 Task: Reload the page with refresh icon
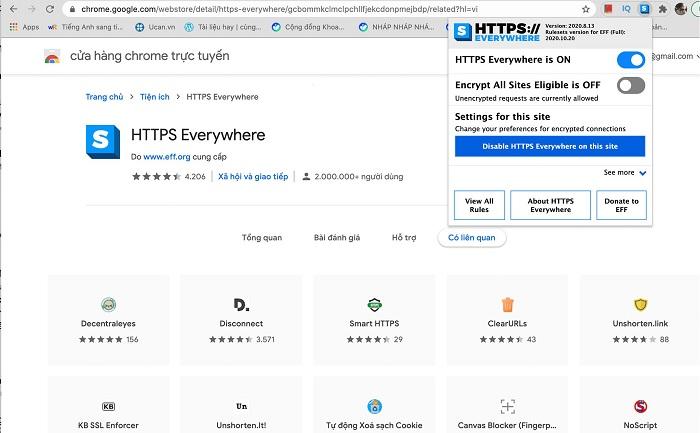50,9
